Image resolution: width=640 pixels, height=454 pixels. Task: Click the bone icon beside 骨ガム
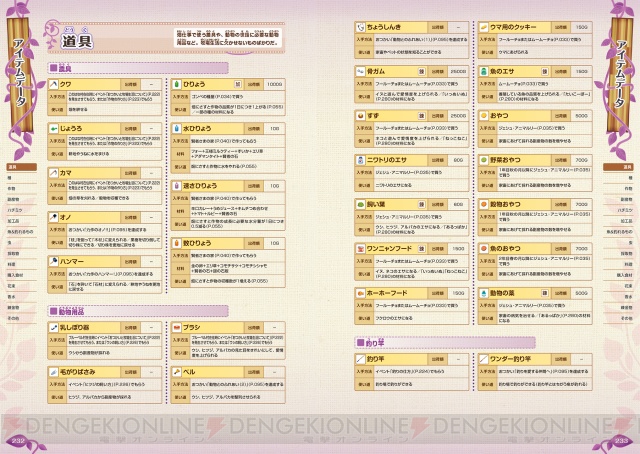(360, 71)
